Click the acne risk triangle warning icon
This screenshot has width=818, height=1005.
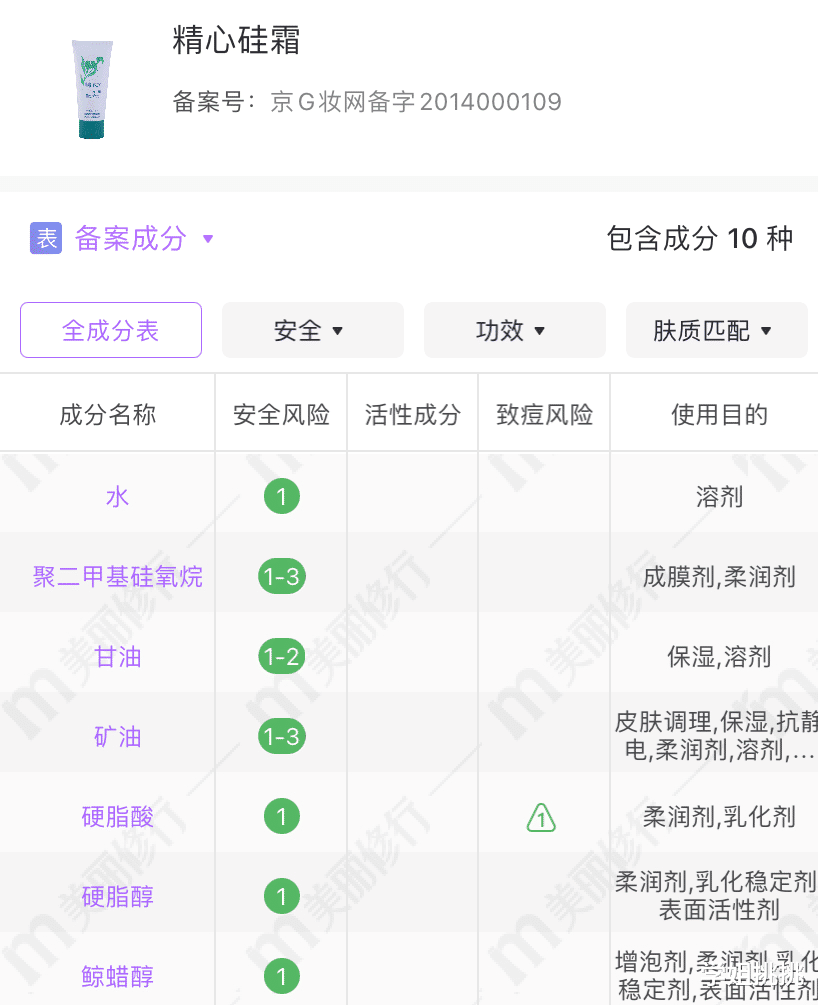[541, 818]
